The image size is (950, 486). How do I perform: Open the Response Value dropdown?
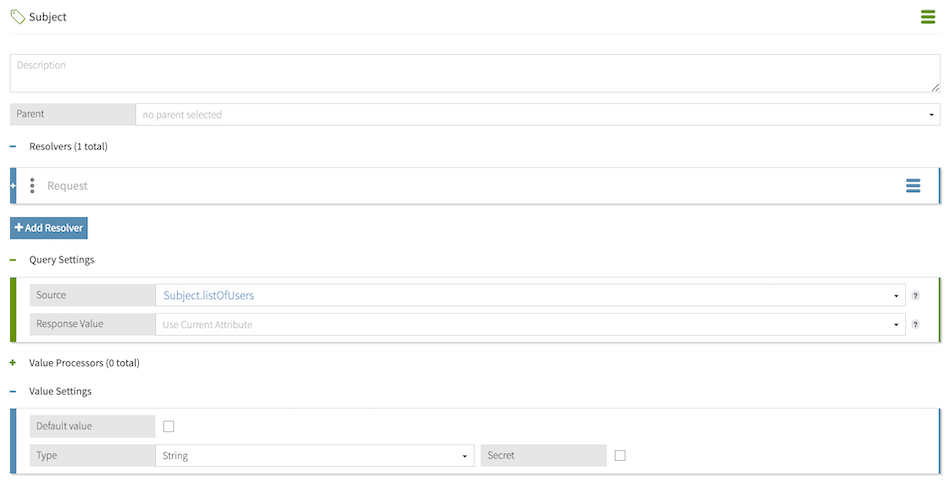pyautogui.click(x=530, y=325)
